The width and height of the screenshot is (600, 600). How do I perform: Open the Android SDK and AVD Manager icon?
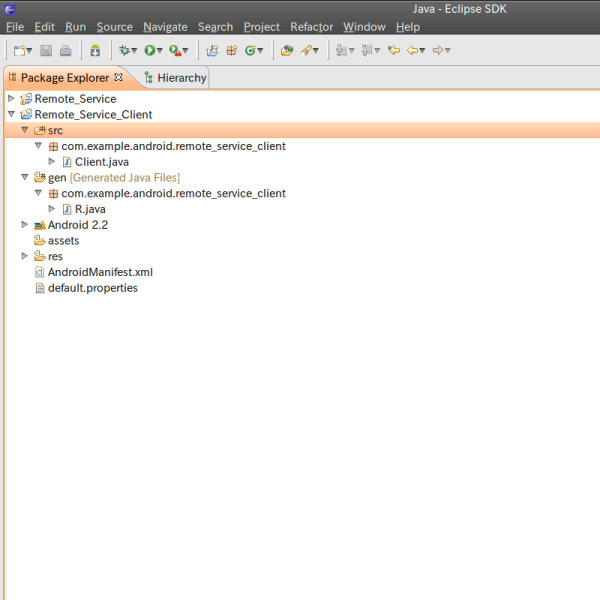pyautogui.click(x=95, y=50)
